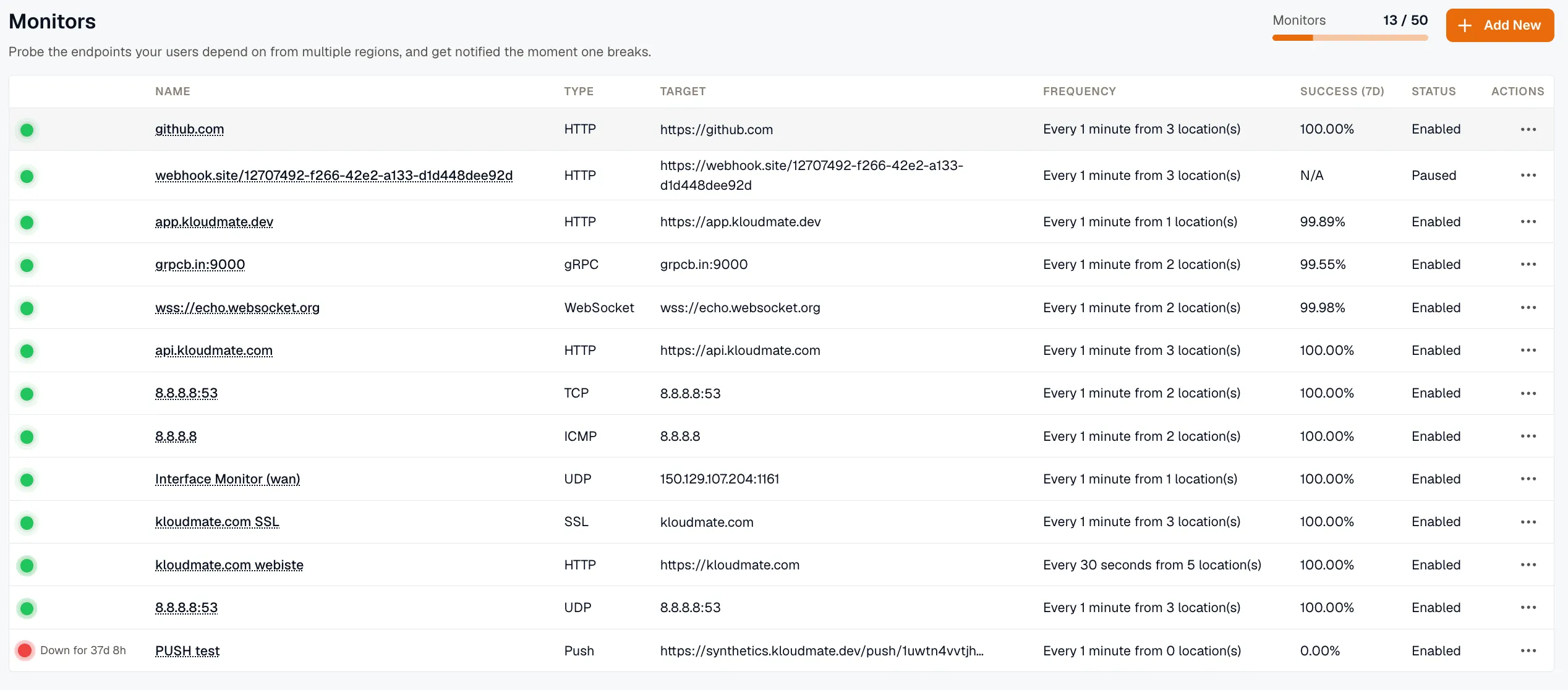Click the Paused status of webhook.site
Screen dimensions: 1568x690
click(x=1434, y=176)
